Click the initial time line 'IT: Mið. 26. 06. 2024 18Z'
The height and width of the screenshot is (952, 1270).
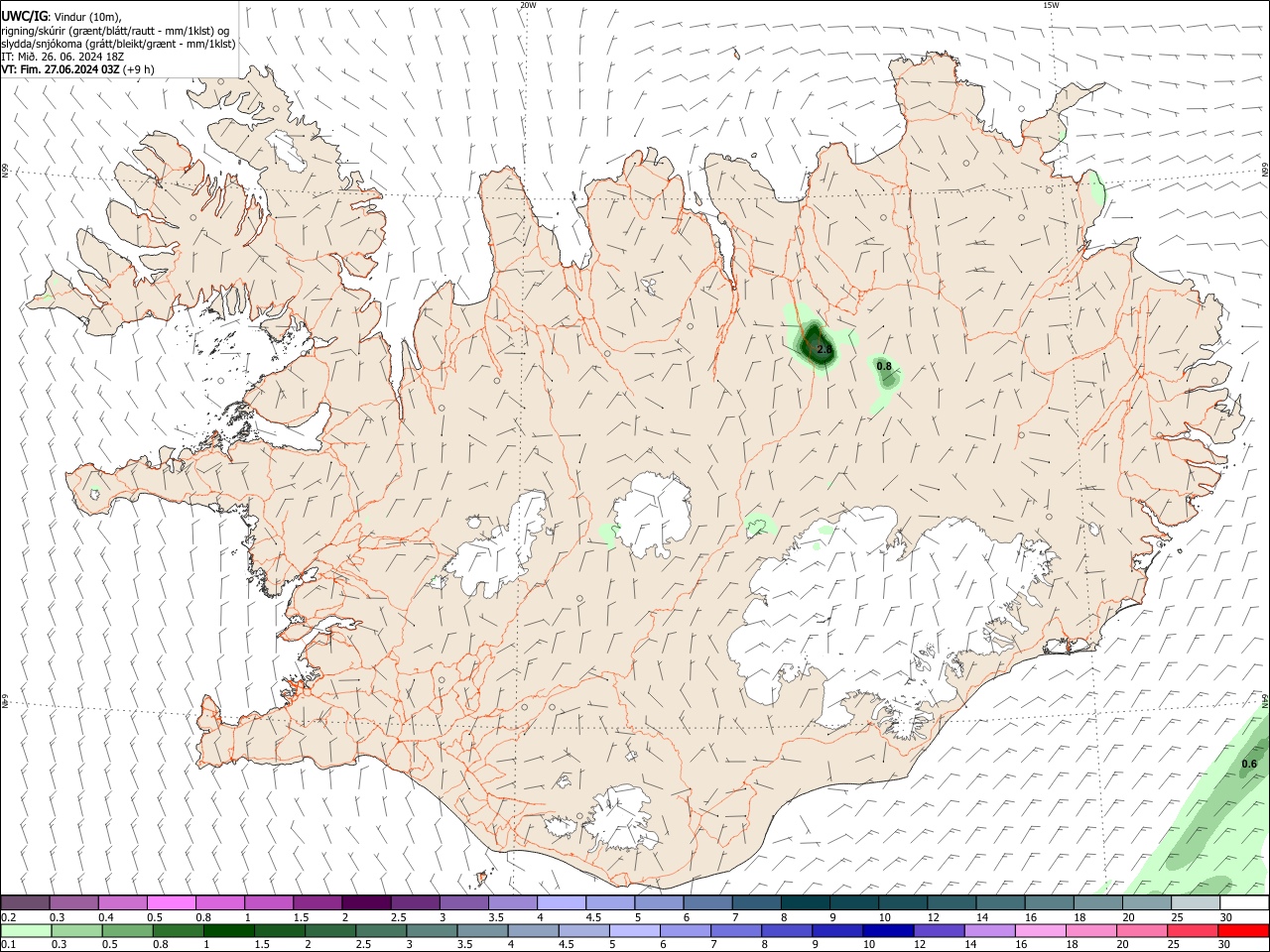click(x=62, y=57)
